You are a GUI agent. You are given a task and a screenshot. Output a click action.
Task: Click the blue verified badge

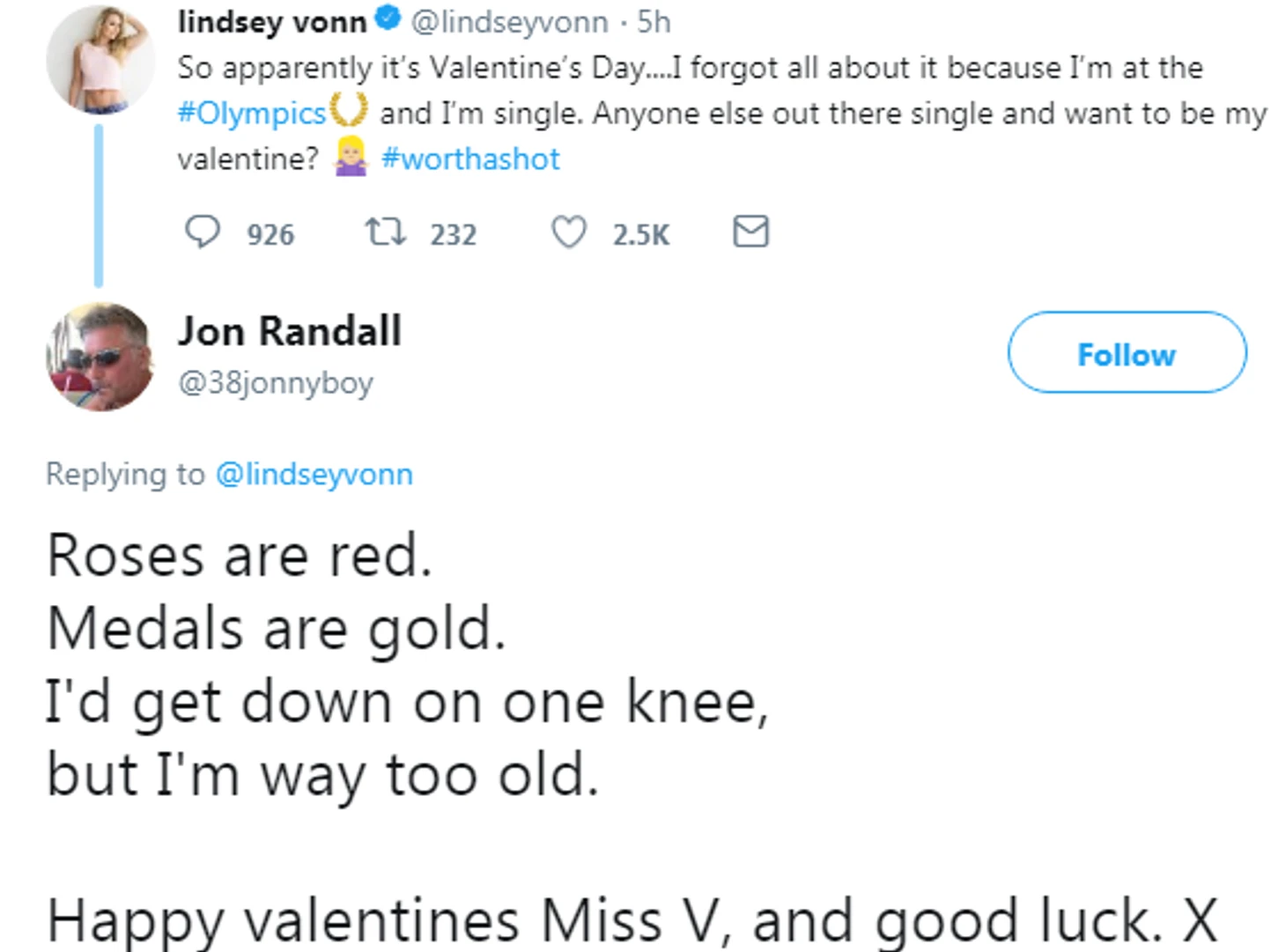coord(388,19)
